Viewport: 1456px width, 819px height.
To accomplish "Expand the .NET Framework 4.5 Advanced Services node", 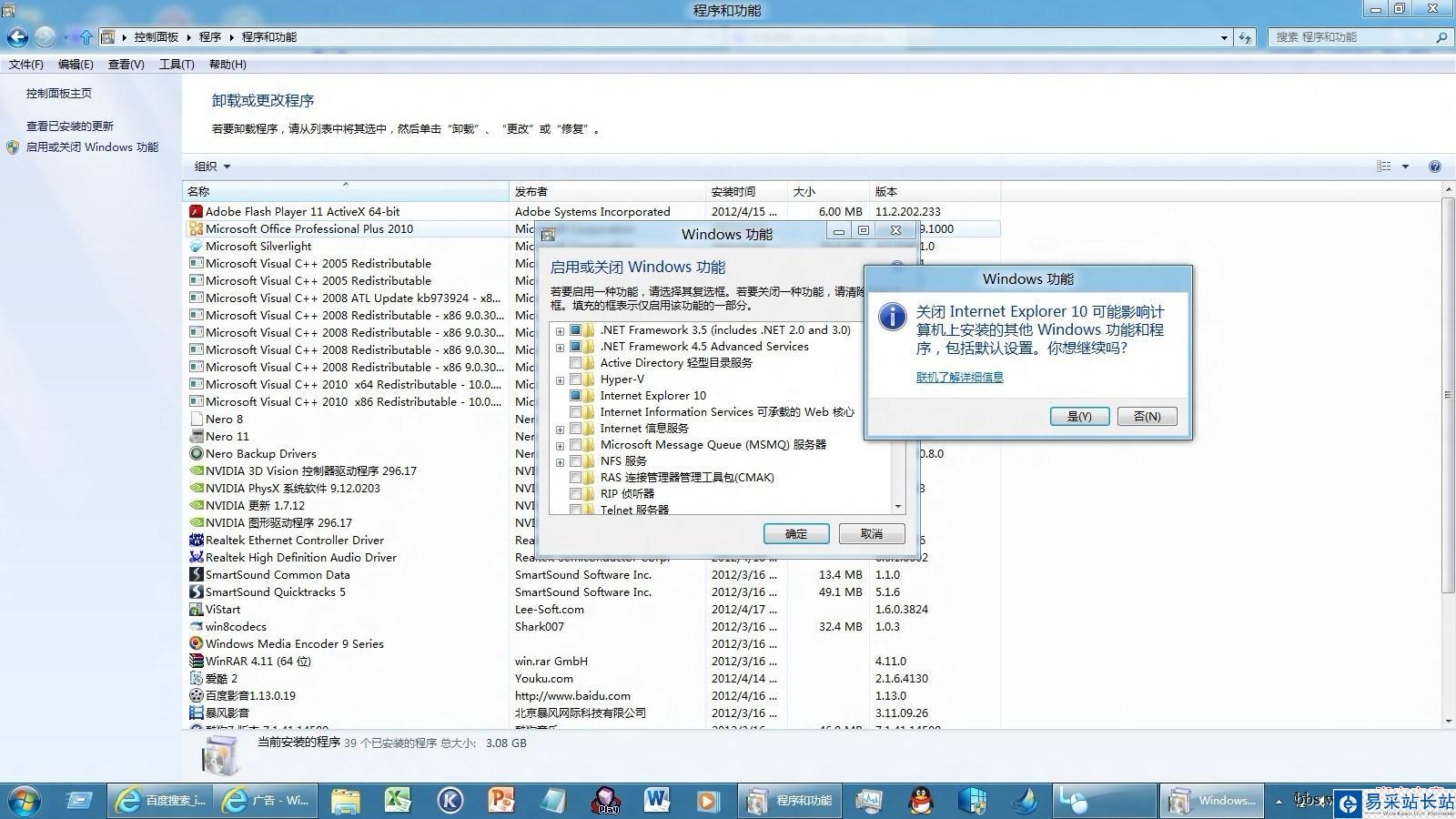I will 560,348.
